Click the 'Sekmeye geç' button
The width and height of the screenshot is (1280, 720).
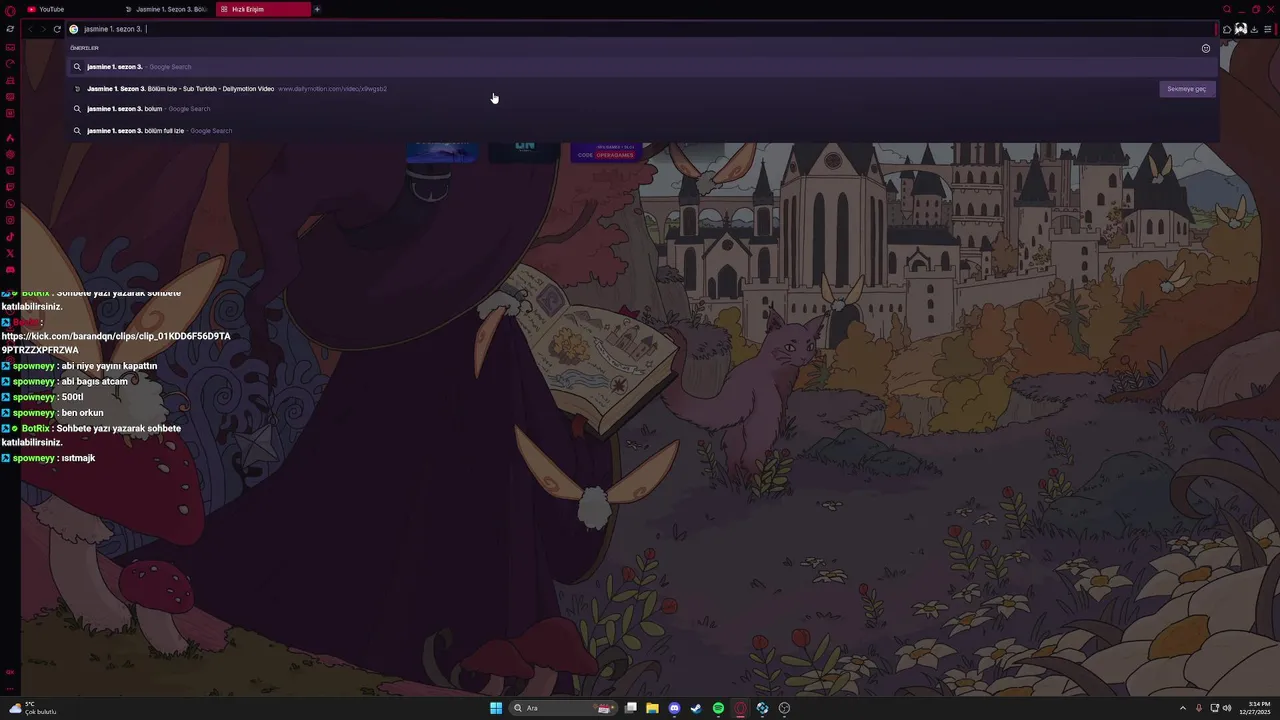[1187, 89]
